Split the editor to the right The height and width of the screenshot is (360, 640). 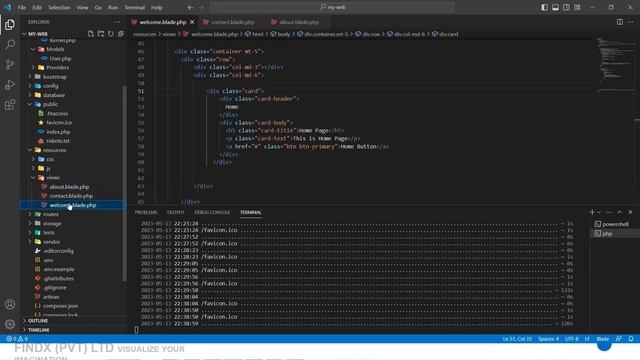[620, 22]
